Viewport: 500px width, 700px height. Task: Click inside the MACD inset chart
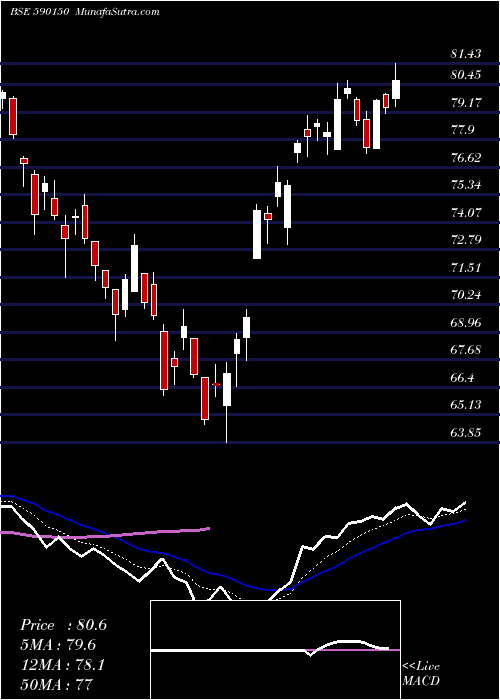point(275,650)
